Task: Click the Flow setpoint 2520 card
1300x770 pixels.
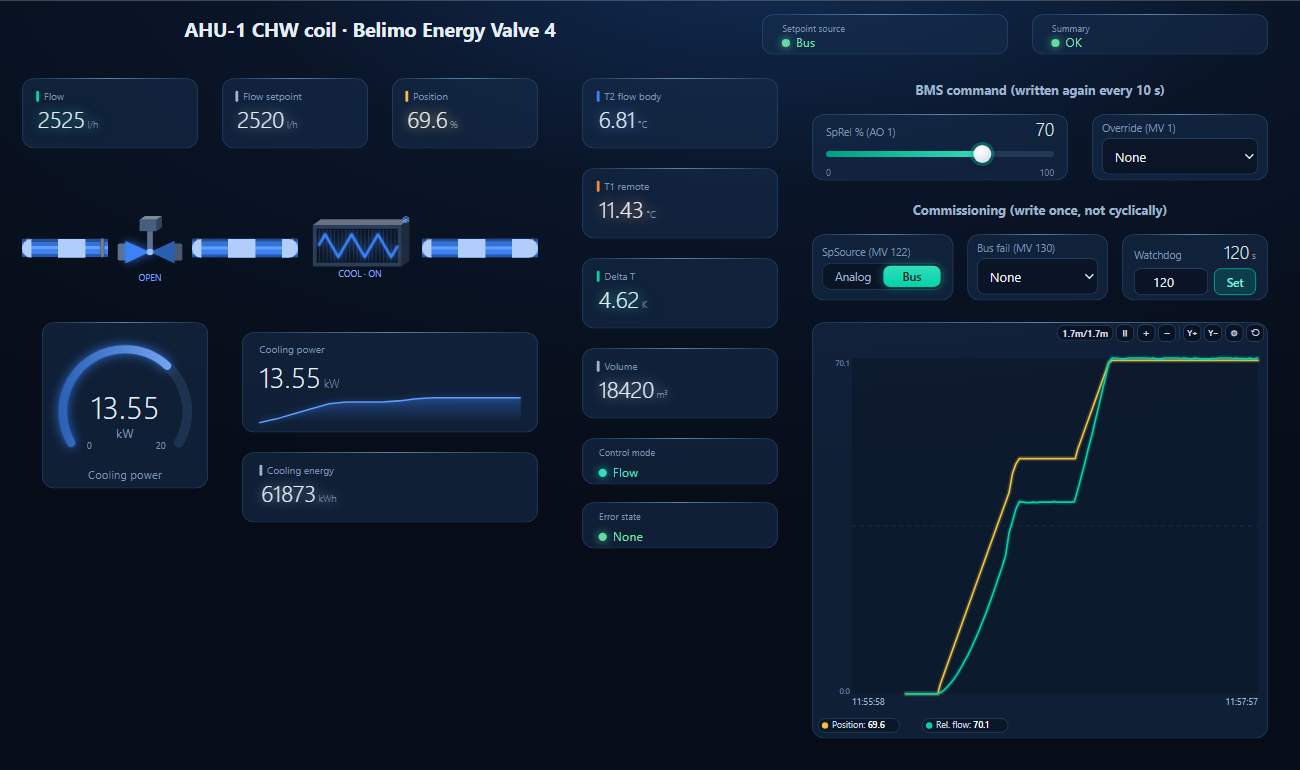Action: click(x=295, y=113)
